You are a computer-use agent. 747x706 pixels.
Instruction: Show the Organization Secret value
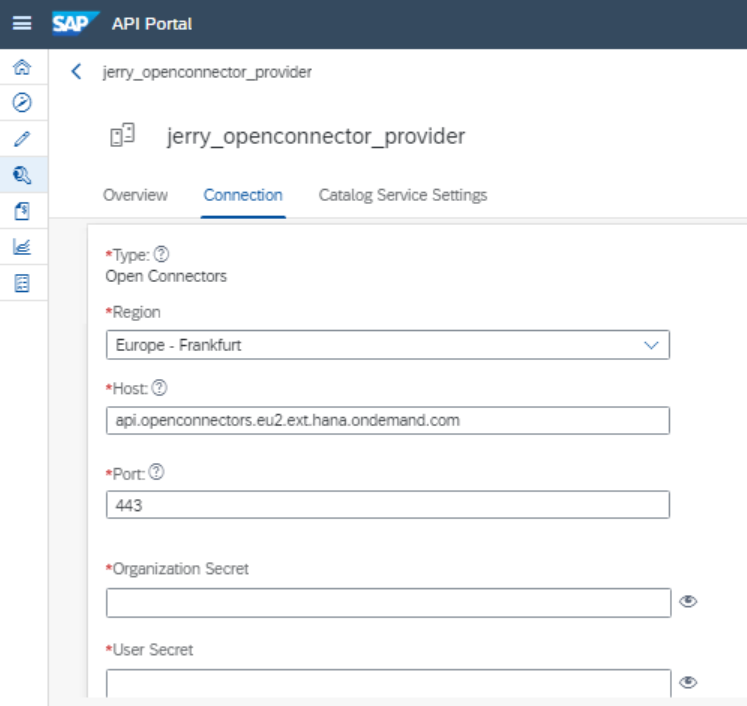688,601
